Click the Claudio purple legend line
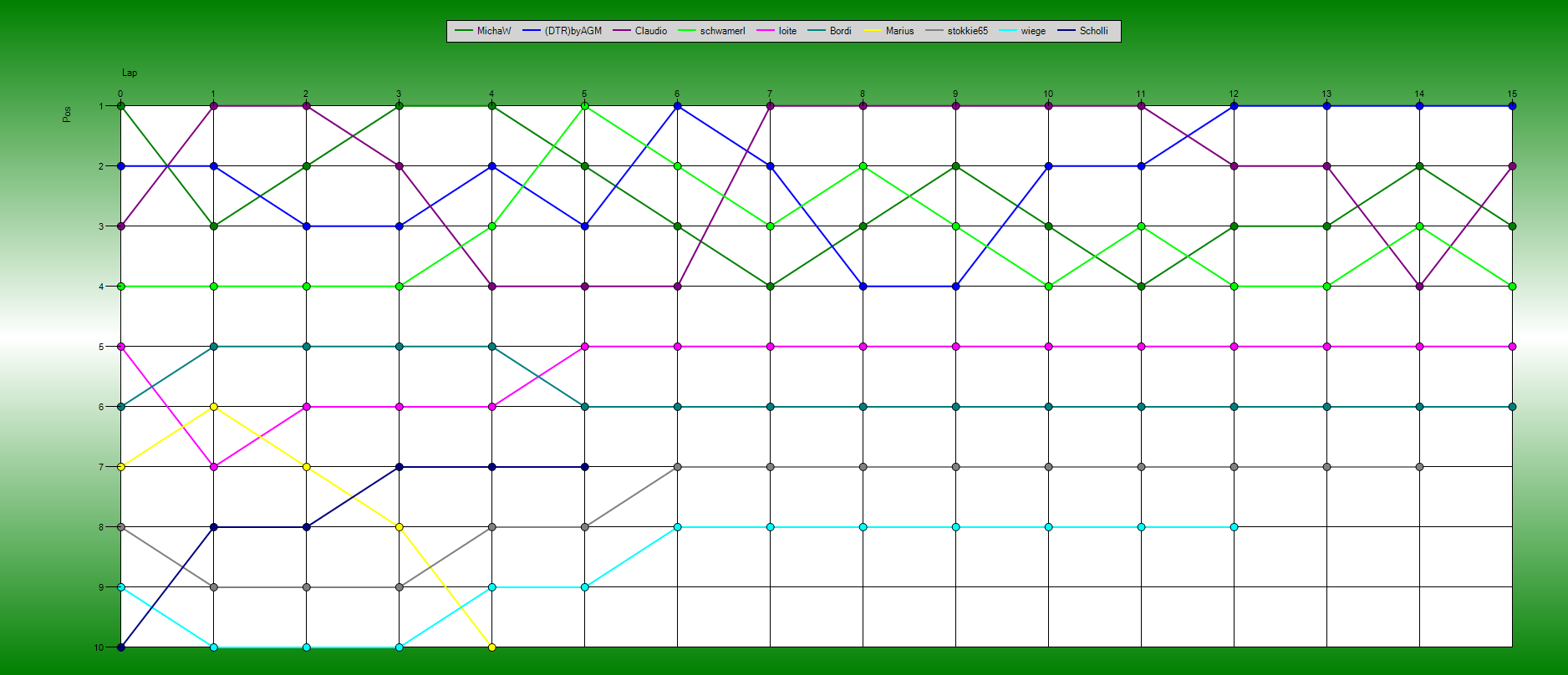This screenshot has height=675, width=1568. pos(623,31)
